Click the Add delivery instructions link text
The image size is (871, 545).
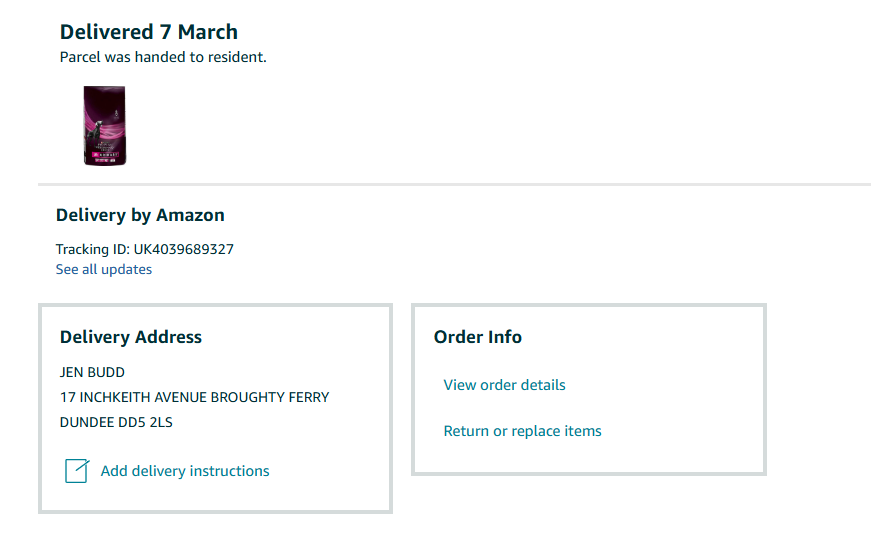click(x=185, y=471)
